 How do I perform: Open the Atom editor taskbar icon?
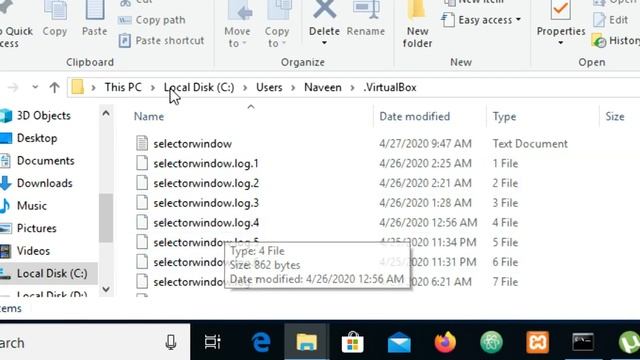491,342
